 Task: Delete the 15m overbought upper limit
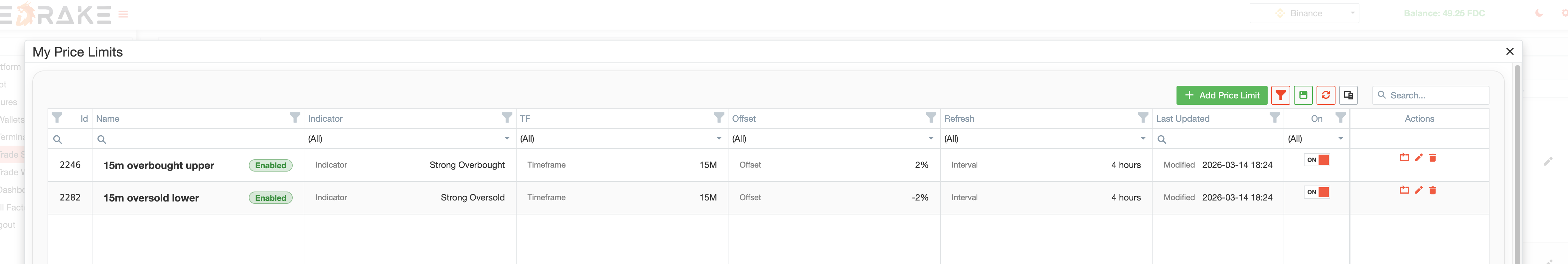[x=1432, y=158]
